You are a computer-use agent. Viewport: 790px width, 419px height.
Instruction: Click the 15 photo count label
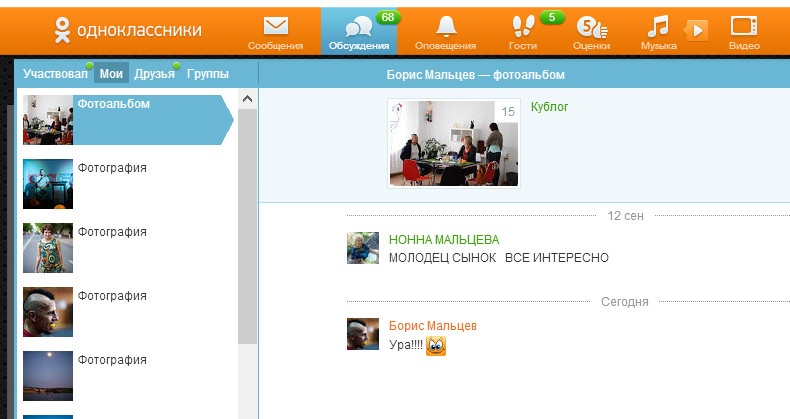coord(508,112)
